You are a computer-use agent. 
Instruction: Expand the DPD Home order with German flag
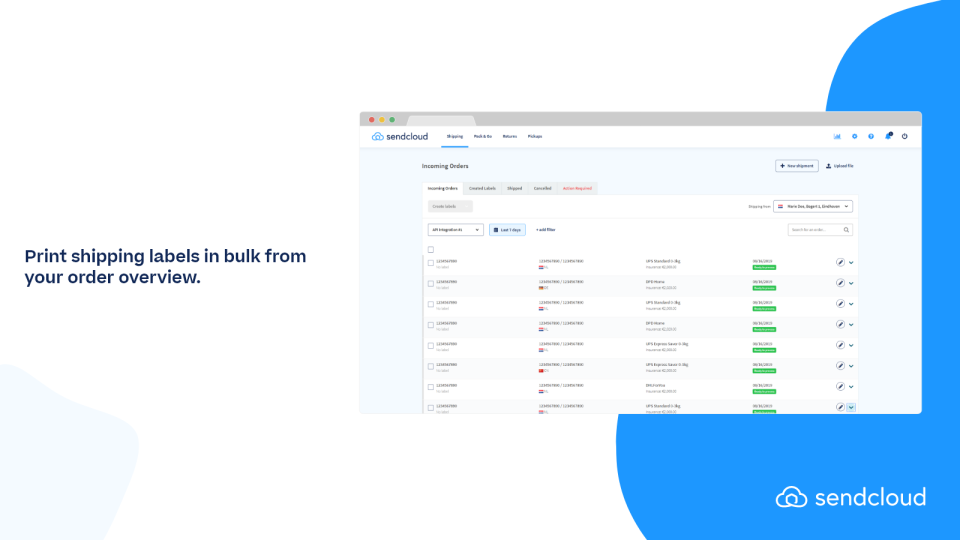pyautogui.click(x=851, y=283)
